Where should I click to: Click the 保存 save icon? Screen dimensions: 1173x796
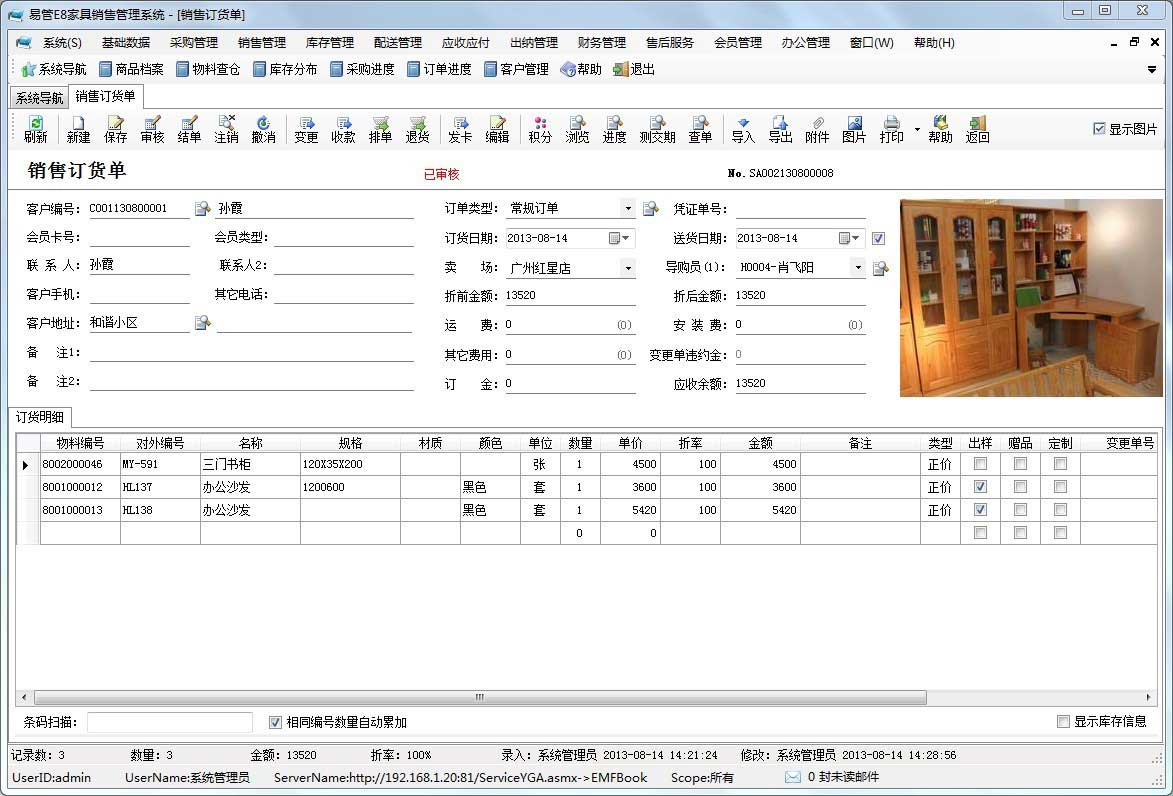[x=115, y=129]
